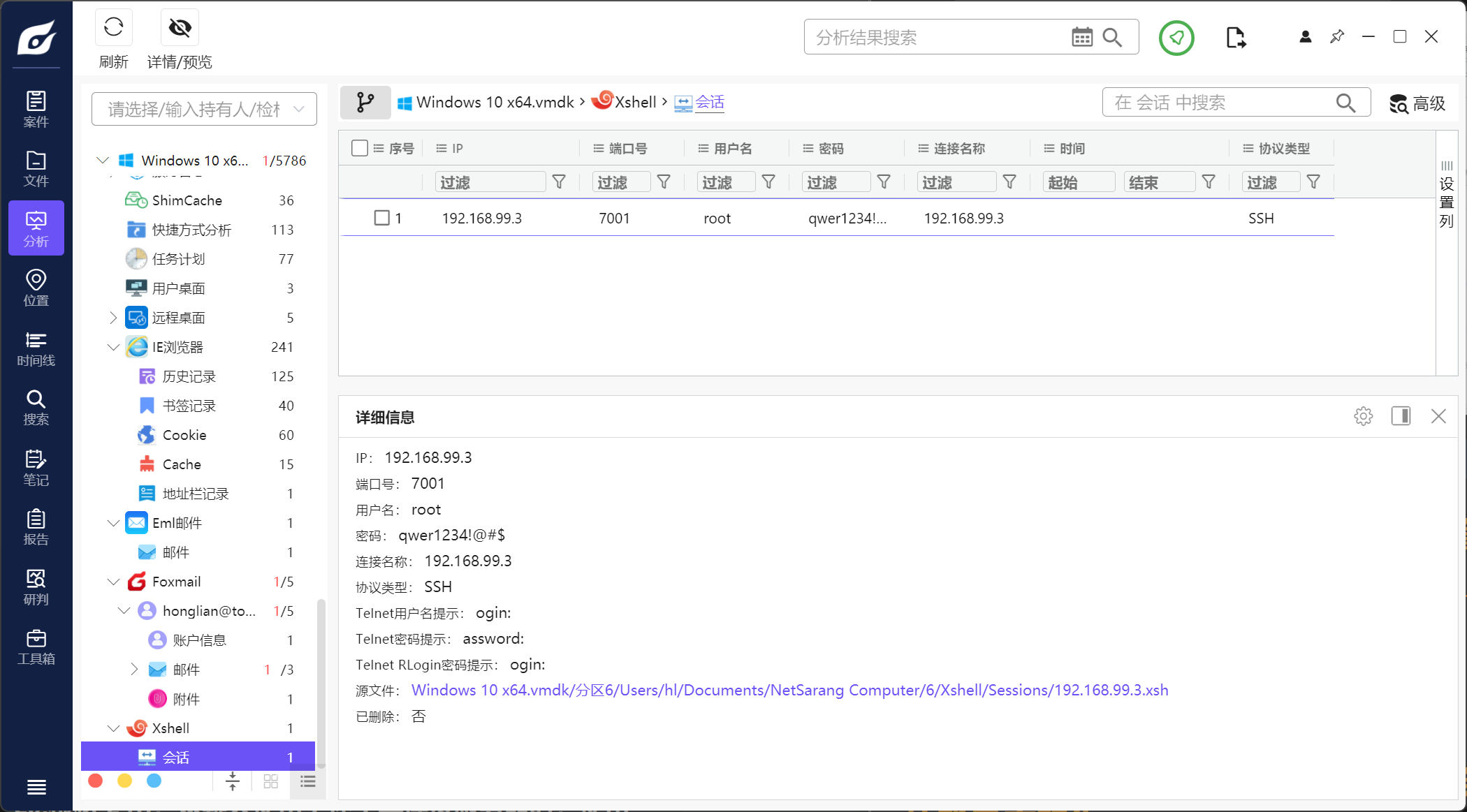Open the source file .xsh path link

(789, 690)
